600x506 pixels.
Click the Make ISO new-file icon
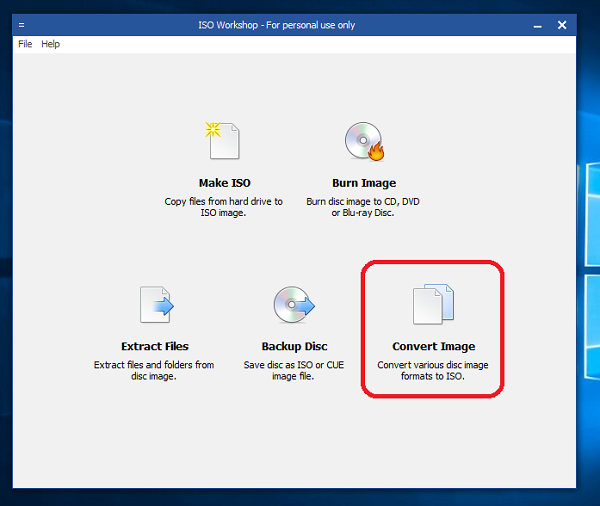coord(223,140)
